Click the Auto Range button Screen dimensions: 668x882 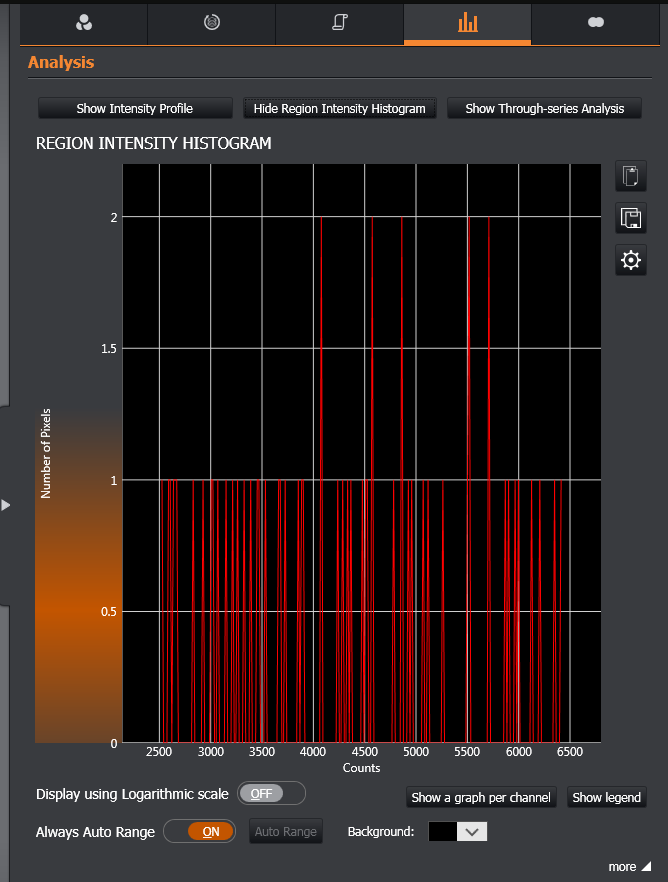(x=286, y=831)
